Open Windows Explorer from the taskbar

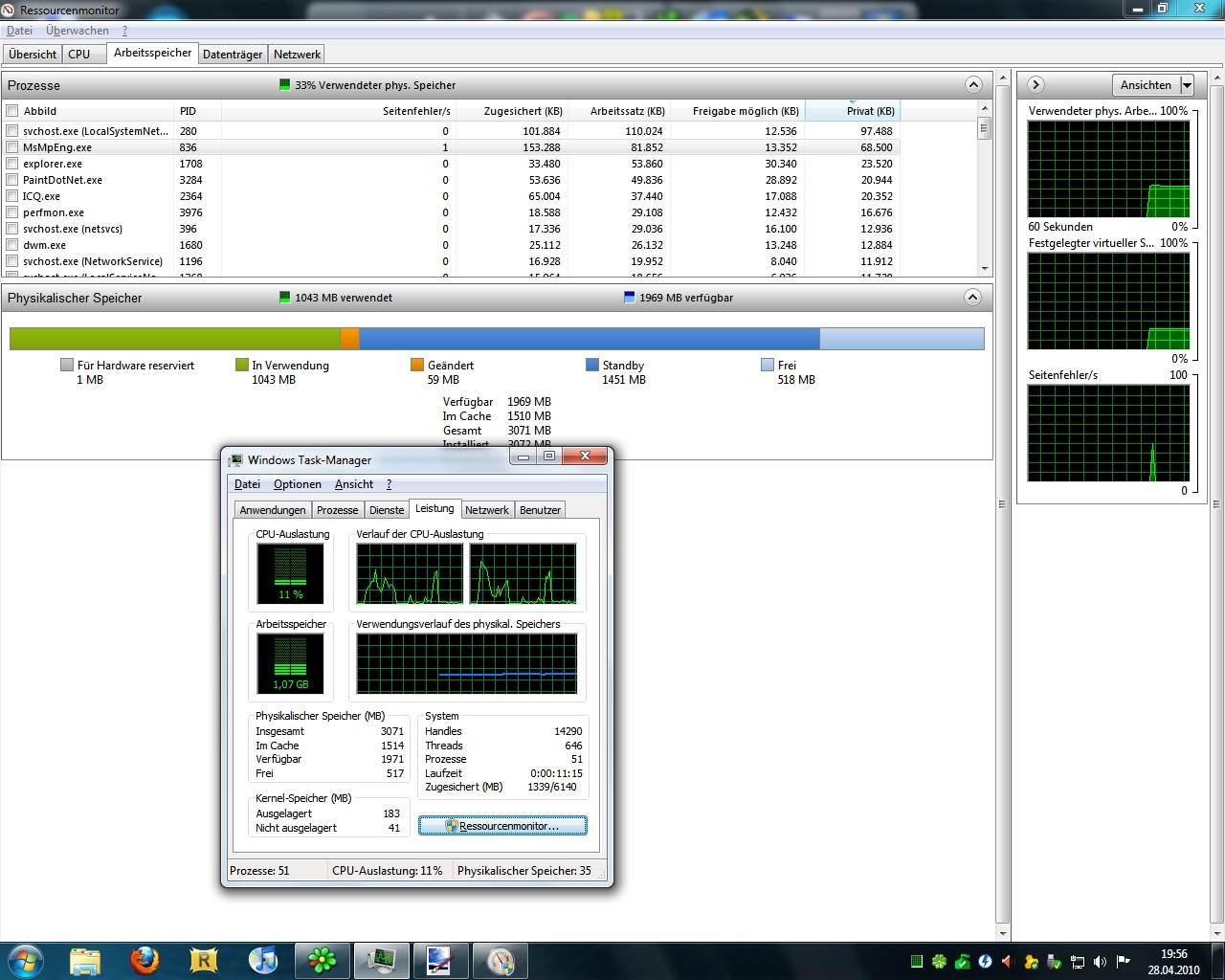[x=85, y=960]
